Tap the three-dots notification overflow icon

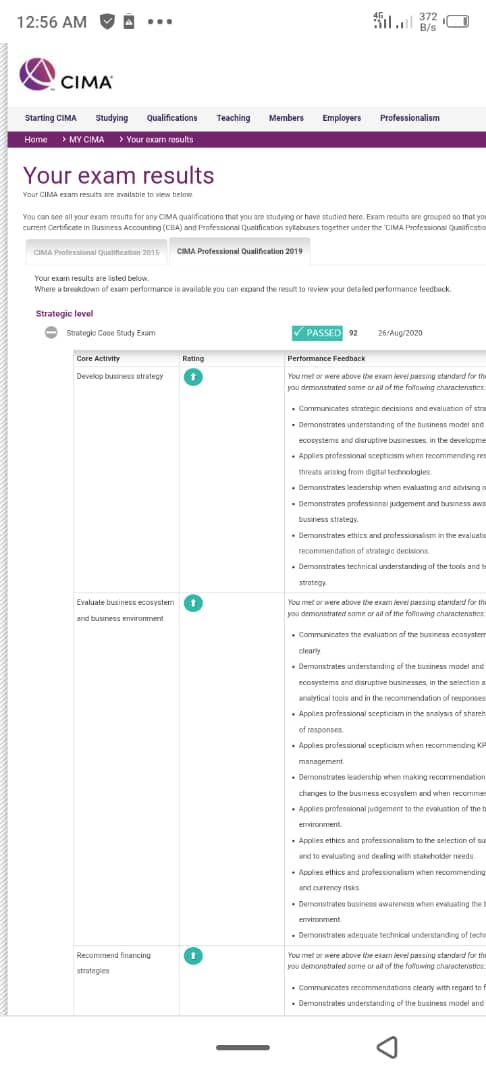click(x=159, y=22)
